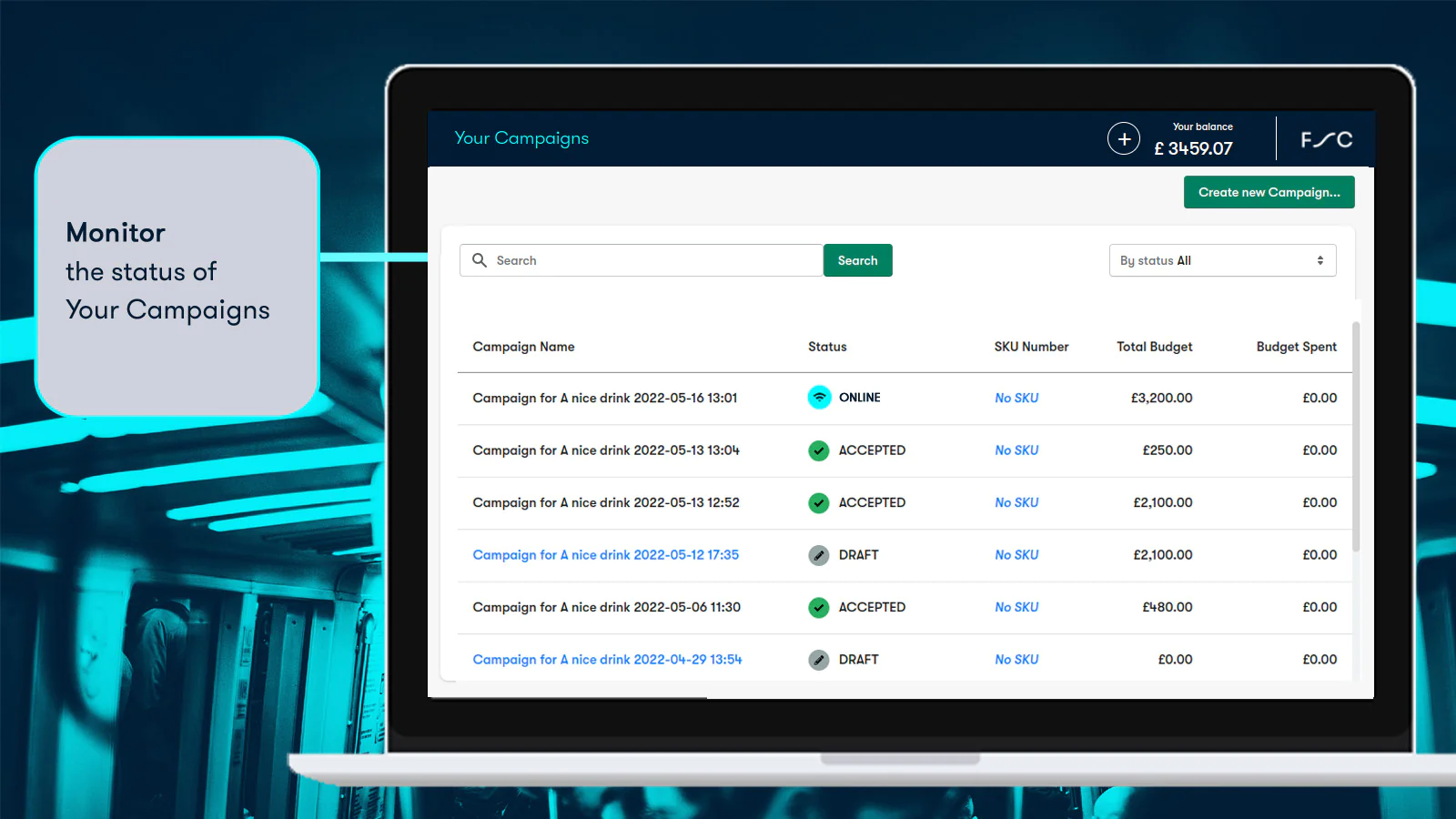The image size is (1456, 819).
Task: Click the F/C logo in header
Action: click(x=1326, y=139)
